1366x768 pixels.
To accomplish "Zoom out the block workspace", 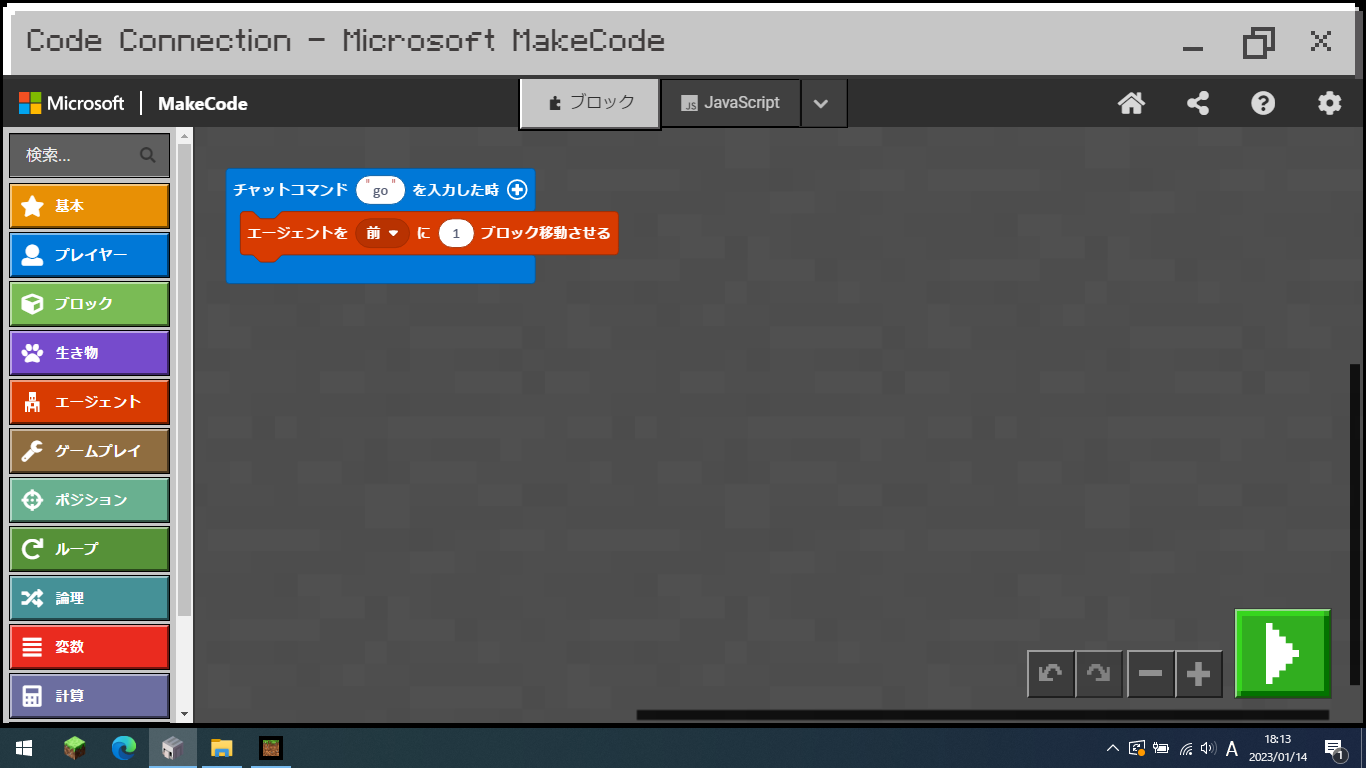I will [1150, 674].
